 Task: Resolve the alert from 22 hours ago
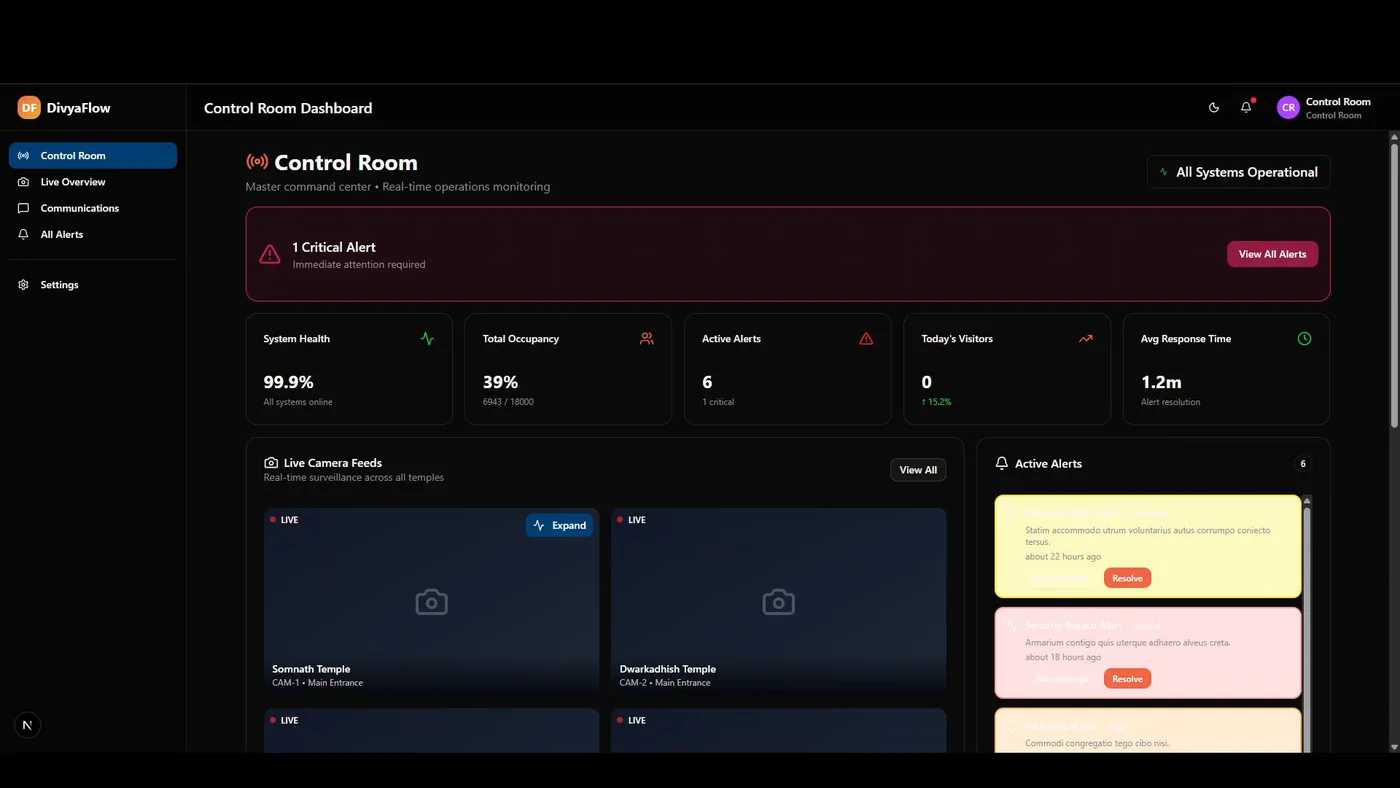[1127, 578]
